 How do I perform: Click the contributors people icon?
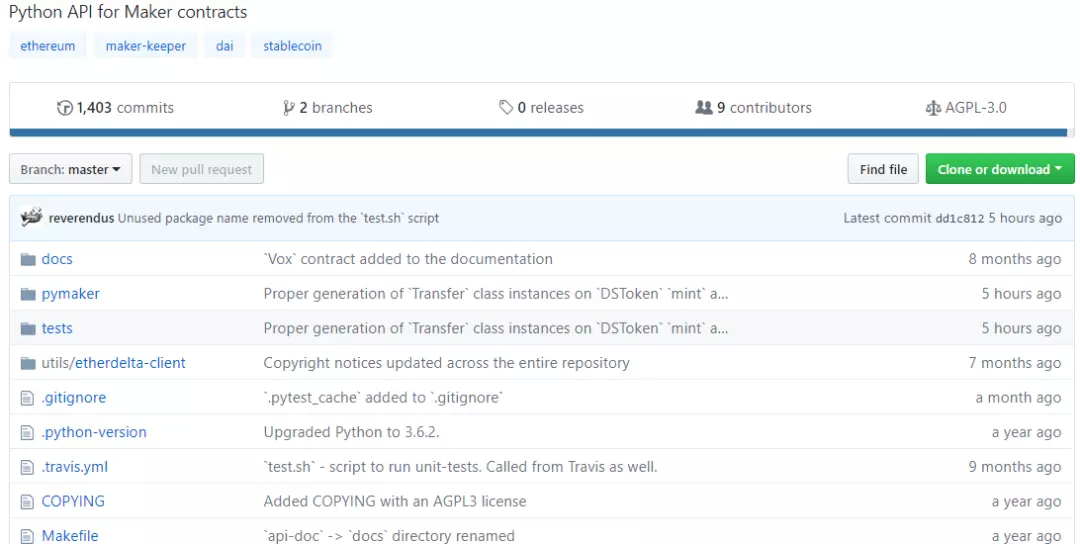704,107
